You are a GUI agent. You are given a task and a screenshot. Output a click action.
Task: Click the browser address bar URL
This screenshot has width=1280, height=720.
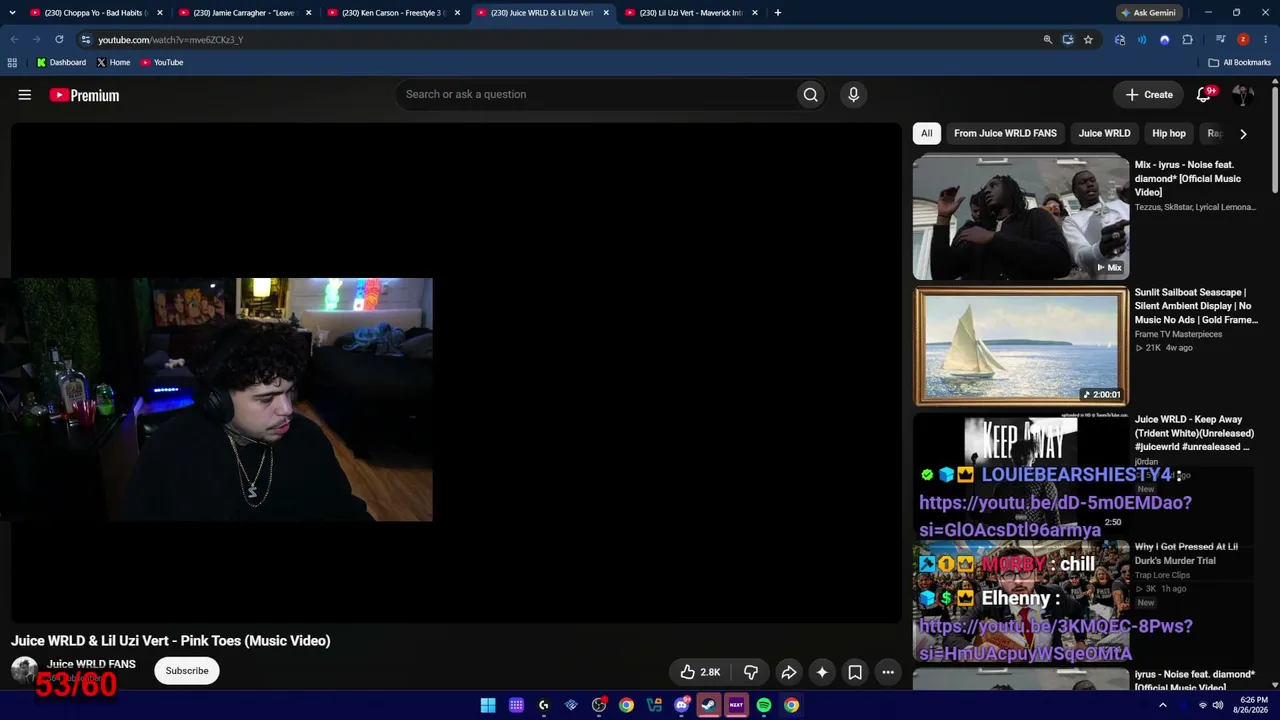[x=171, y=40]
